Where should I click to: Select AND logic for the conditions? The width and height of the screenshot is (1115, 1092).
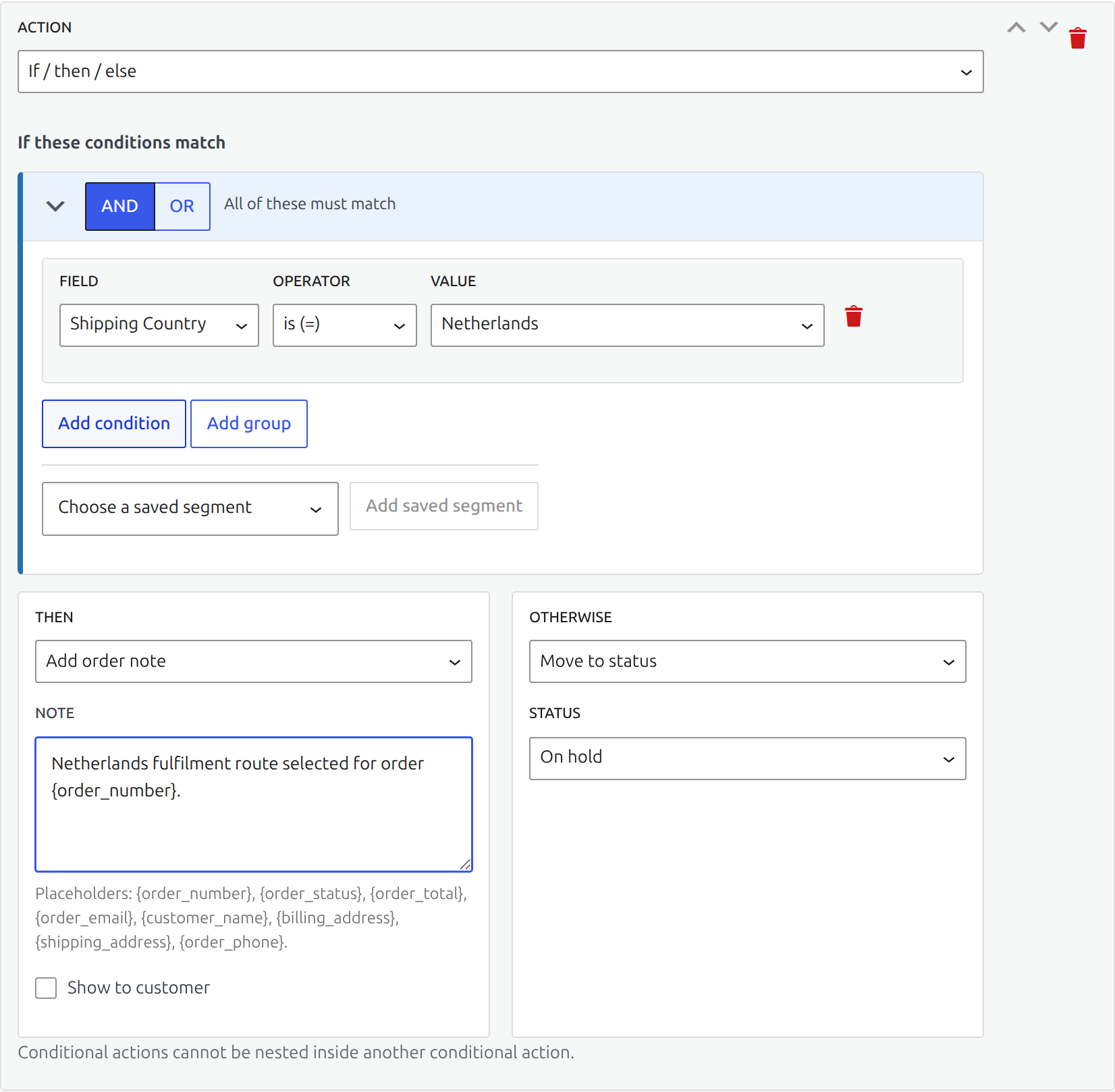coord(120,207)
